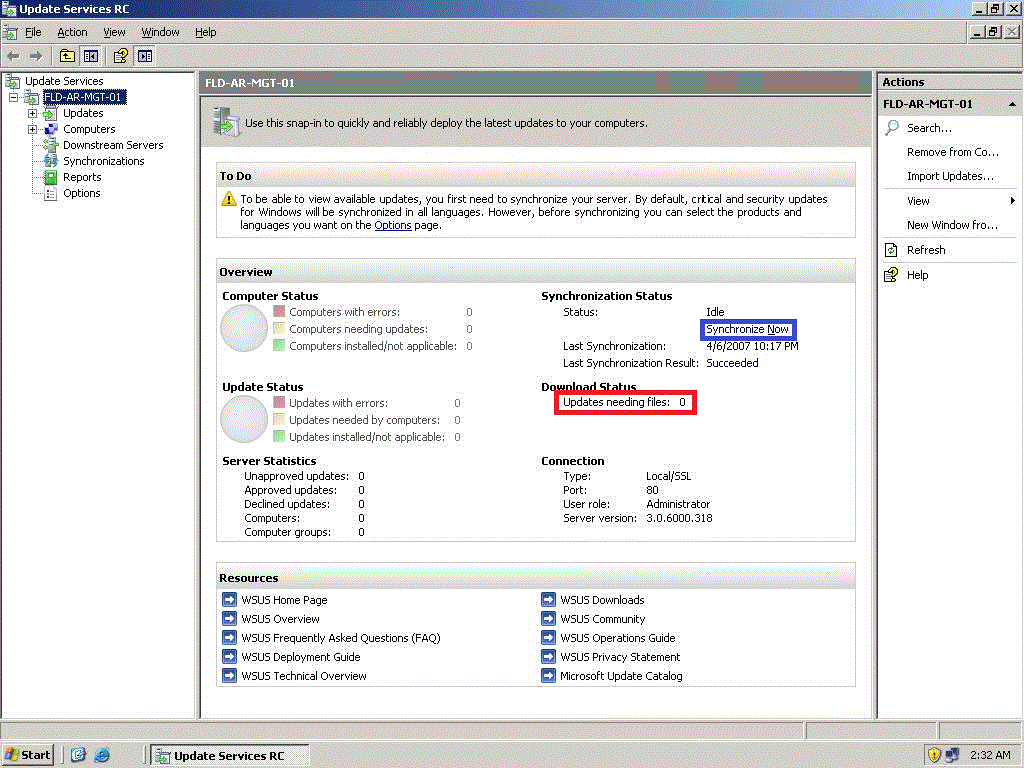The image size is (1024, 768).
Task: Click the Updates node icon in tree
Action: tap(50, 114)
